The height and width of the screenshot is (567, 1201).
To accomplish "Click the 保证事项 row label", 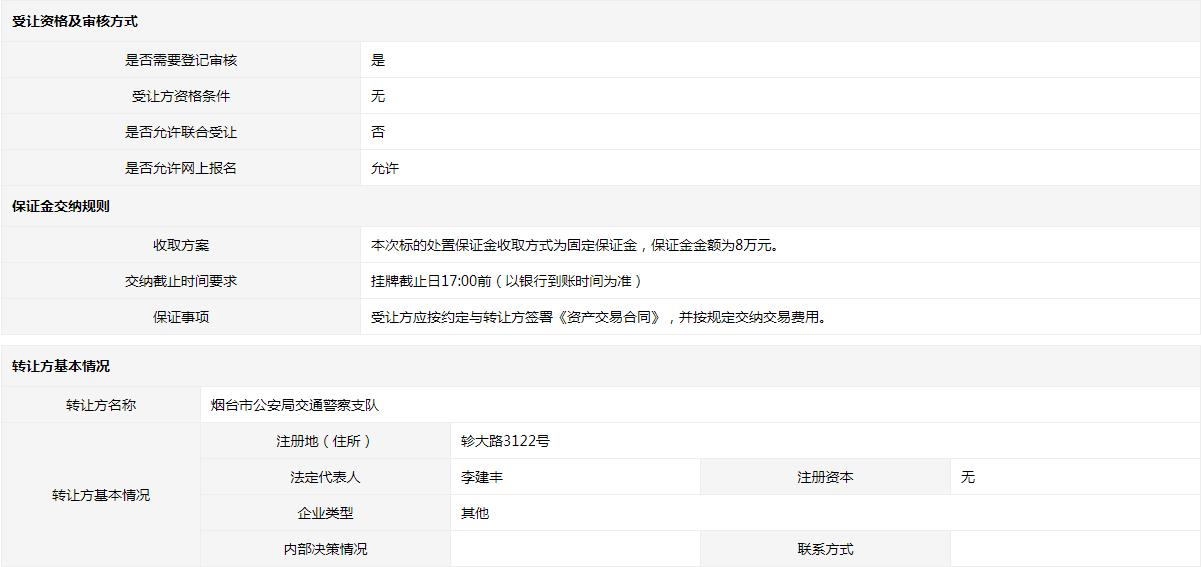I will 181,317.
